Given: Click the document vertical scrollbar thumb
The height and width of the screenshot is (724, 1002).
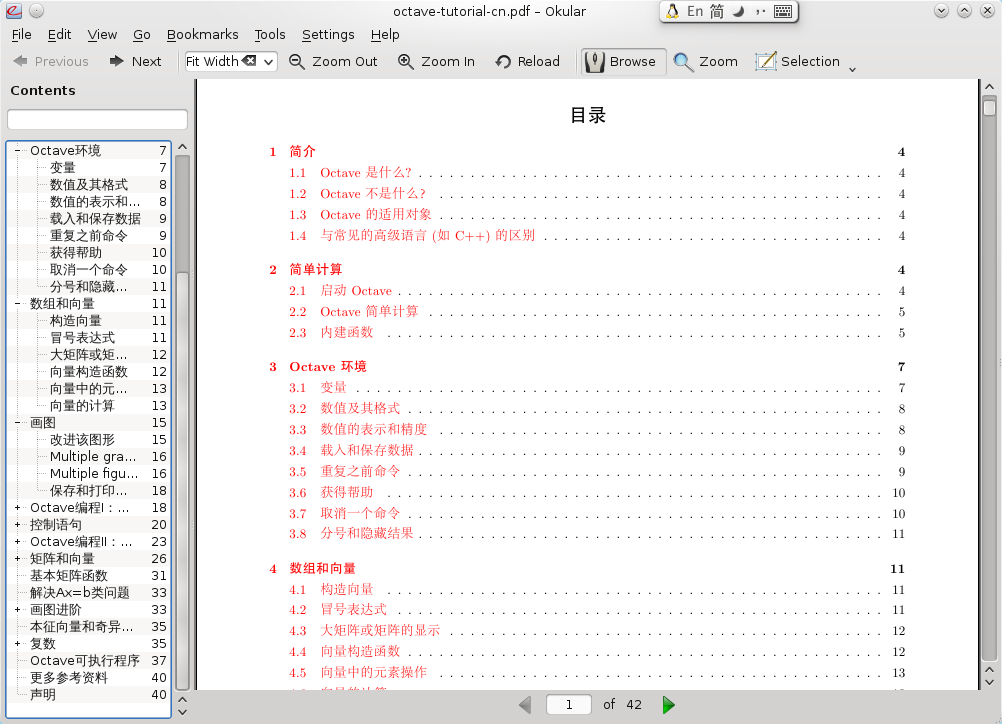Looking at the screenshot, I should 989,106.
